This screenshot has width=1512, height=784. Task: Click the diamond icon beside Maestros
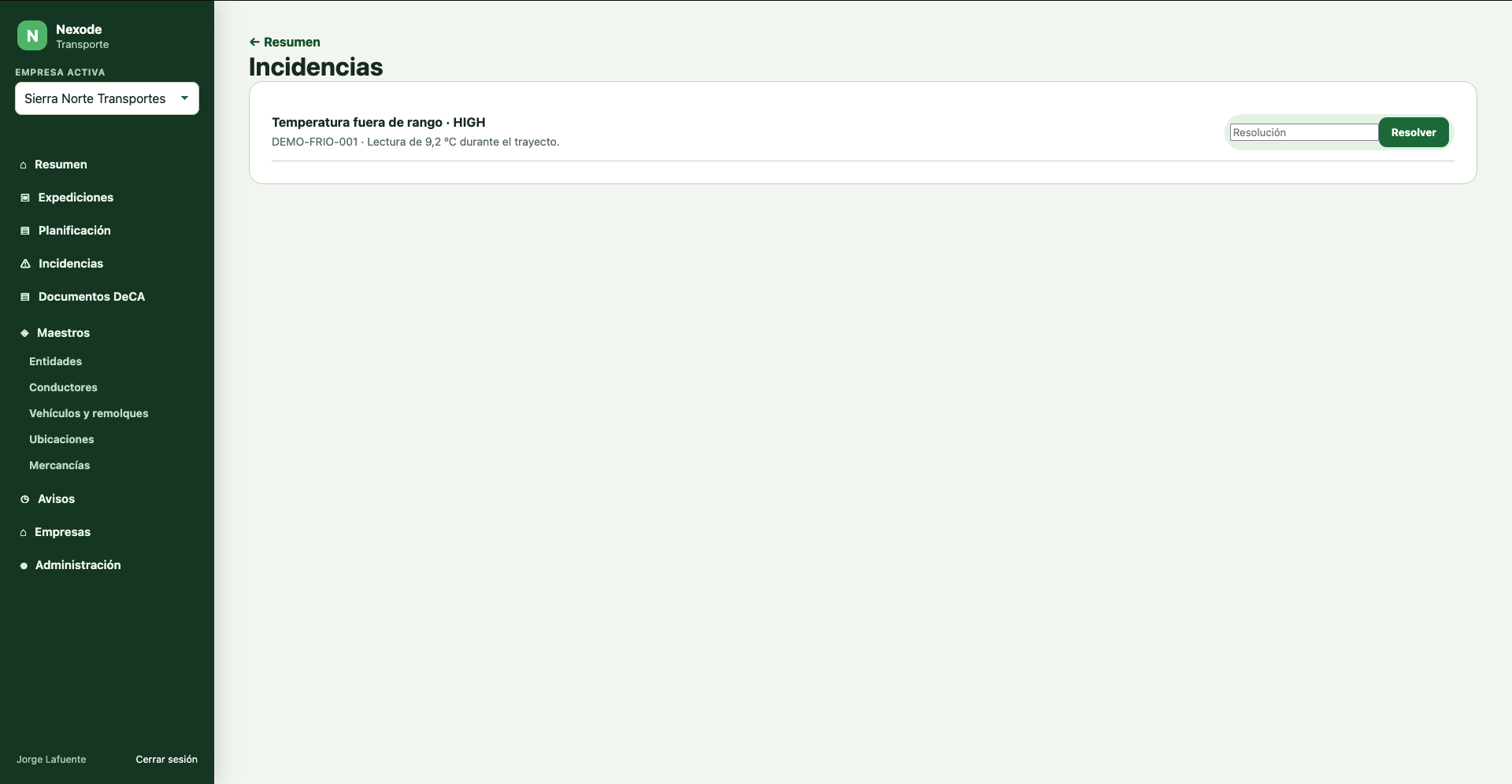[x=24, y=333]
